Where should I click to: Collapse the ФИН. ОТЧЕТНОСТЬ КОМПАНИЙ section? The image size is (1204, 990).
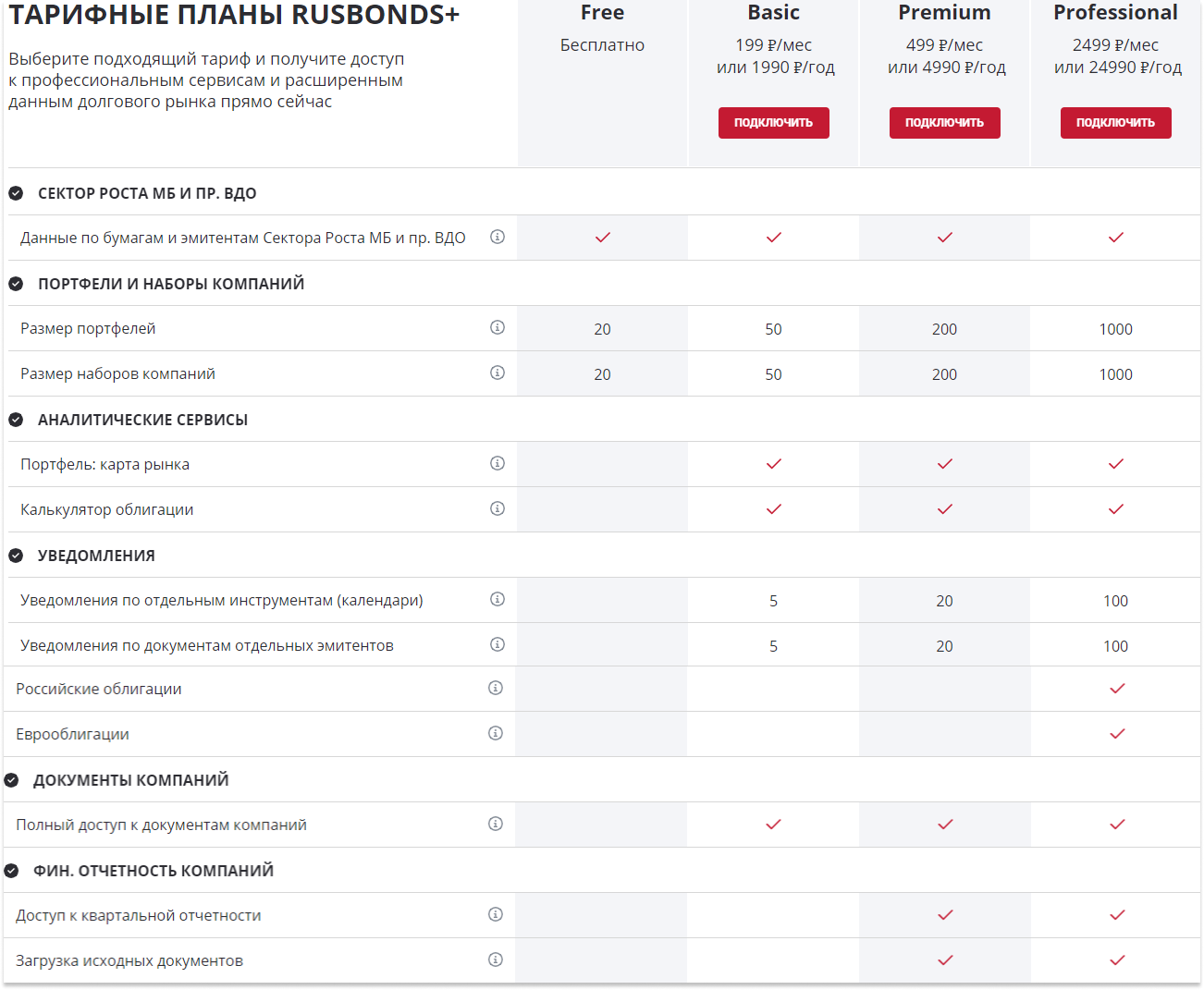click(11, 871)
